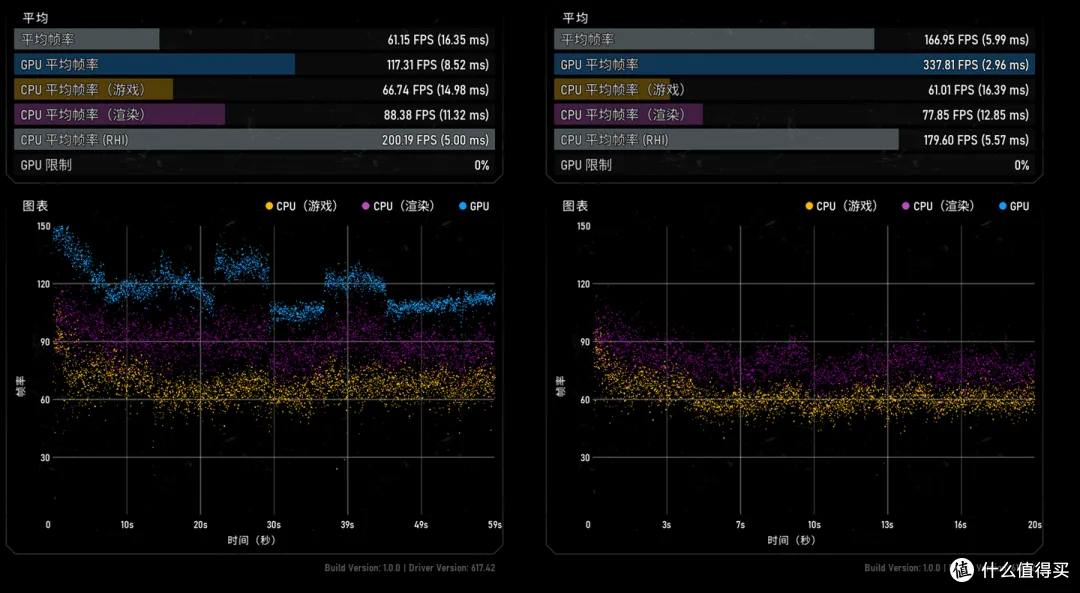Screen dimensions: 1080x593
Task: Select the GPU 限制 label in the right panel
Action: 586,165
